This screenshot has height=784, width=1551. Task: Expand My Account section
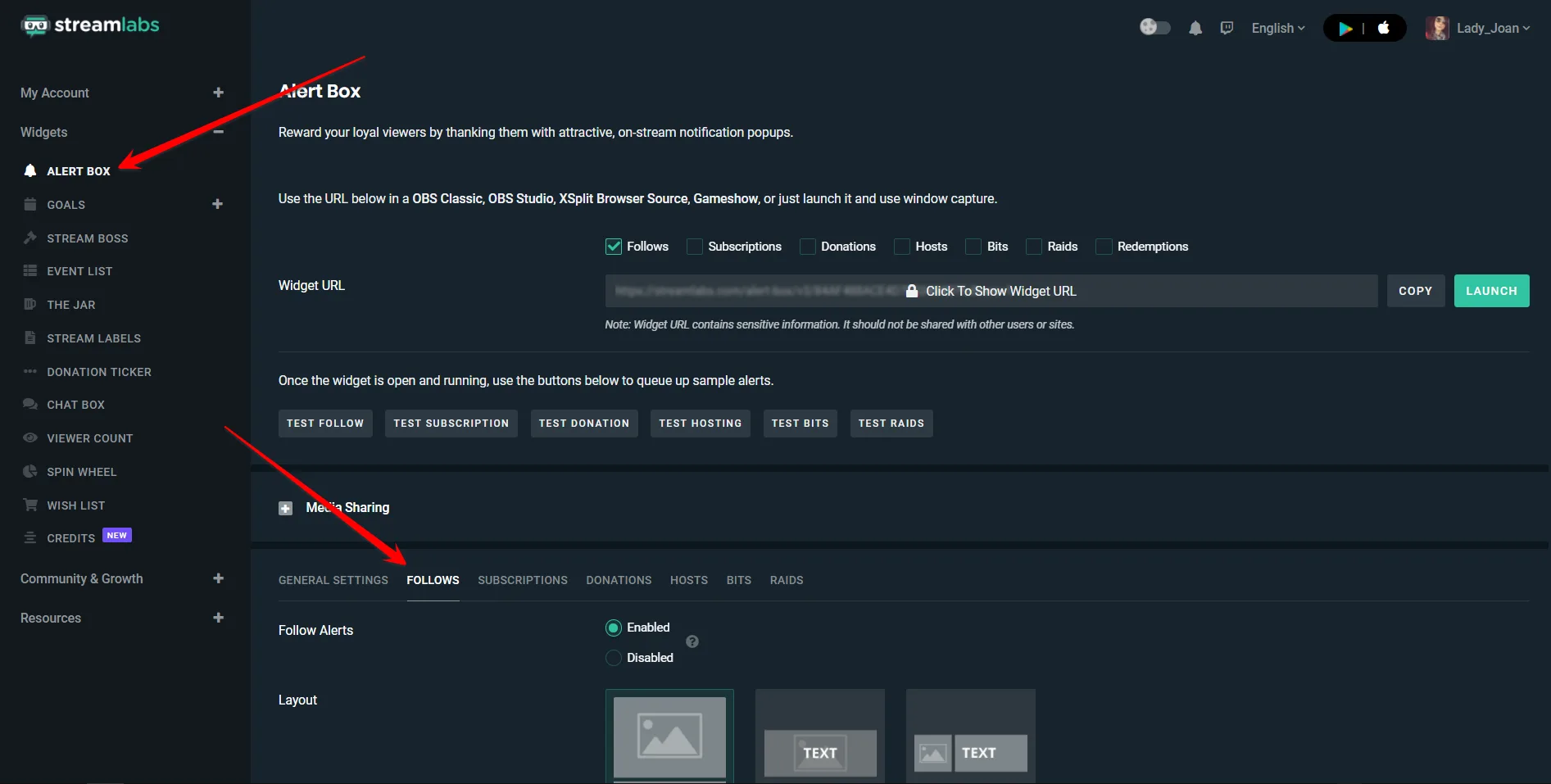click(218, 93)
